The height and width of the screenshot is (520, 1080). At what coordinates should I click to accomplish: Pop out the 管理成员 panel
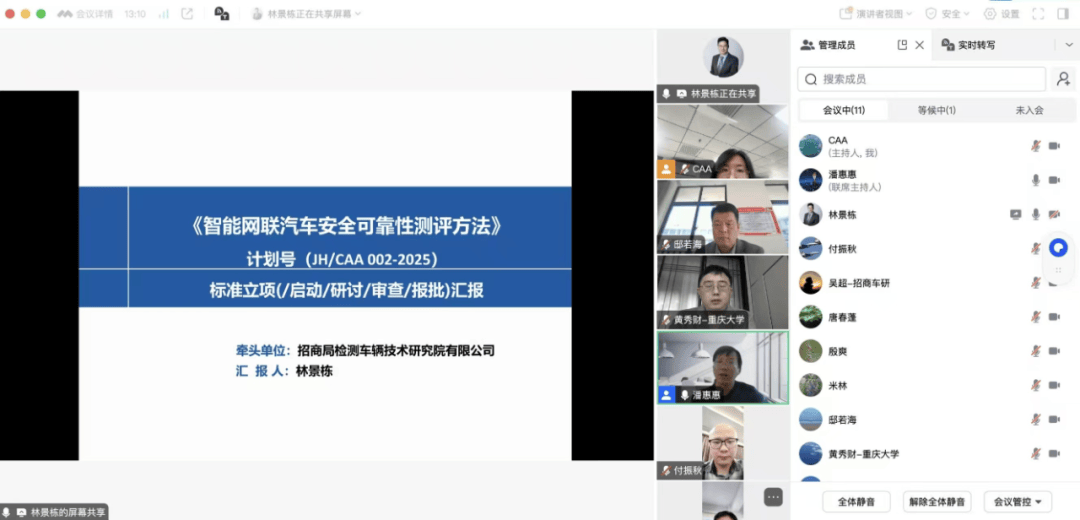click(x=902, y=45)
